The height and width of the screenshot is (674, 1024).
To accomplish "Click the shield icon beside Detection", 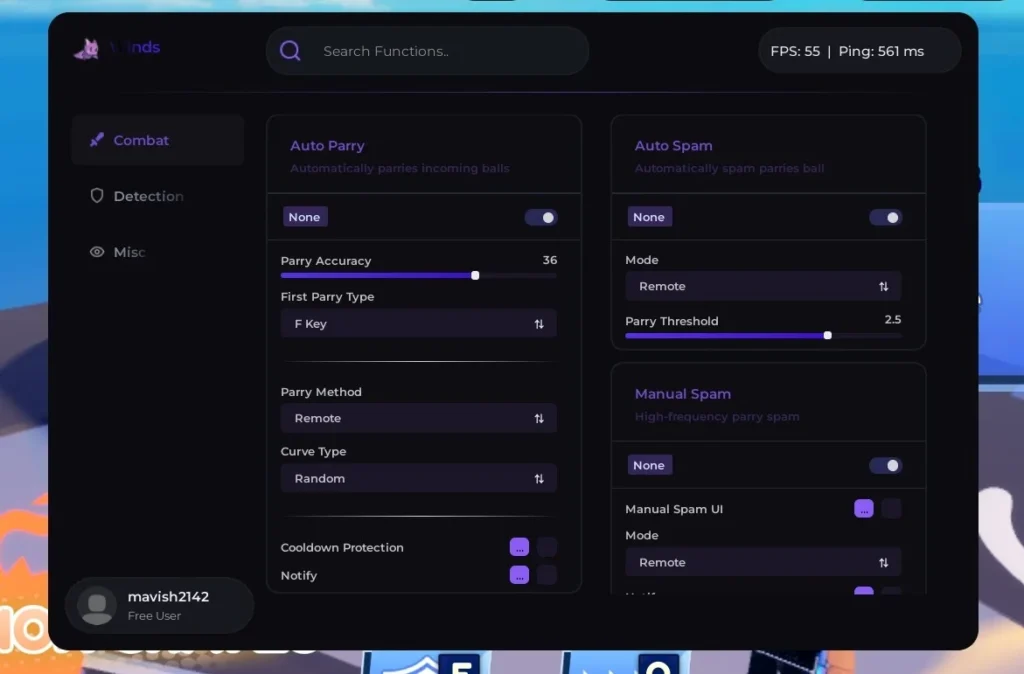I will (x=97, y=196).
